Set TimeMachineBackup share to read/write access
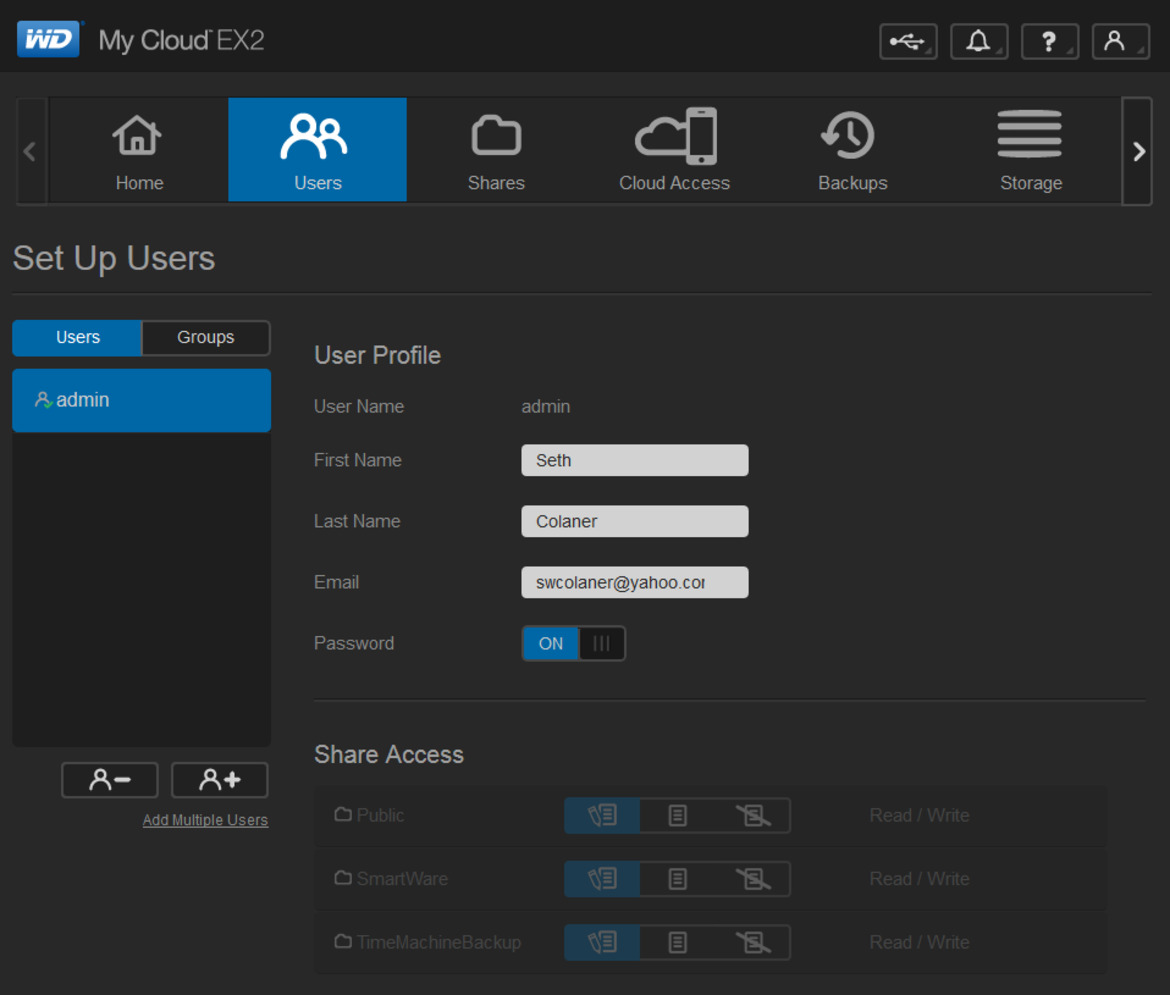Image resolution: width=1170 pixels, height=995 pixels. click(x=602, y=942)
